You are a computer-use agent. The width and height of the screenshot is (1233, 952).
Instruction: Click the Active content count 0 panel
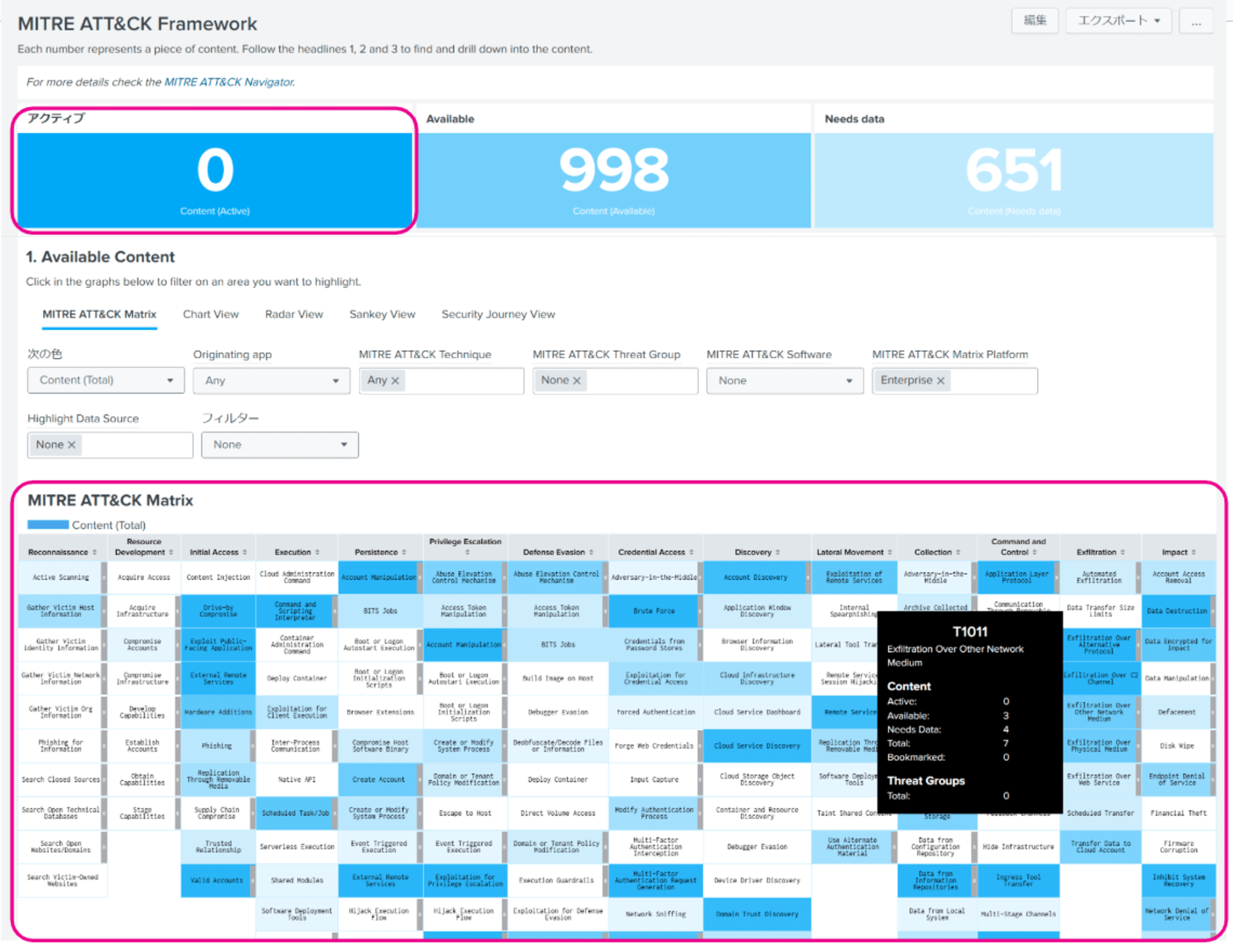(215, 180)
